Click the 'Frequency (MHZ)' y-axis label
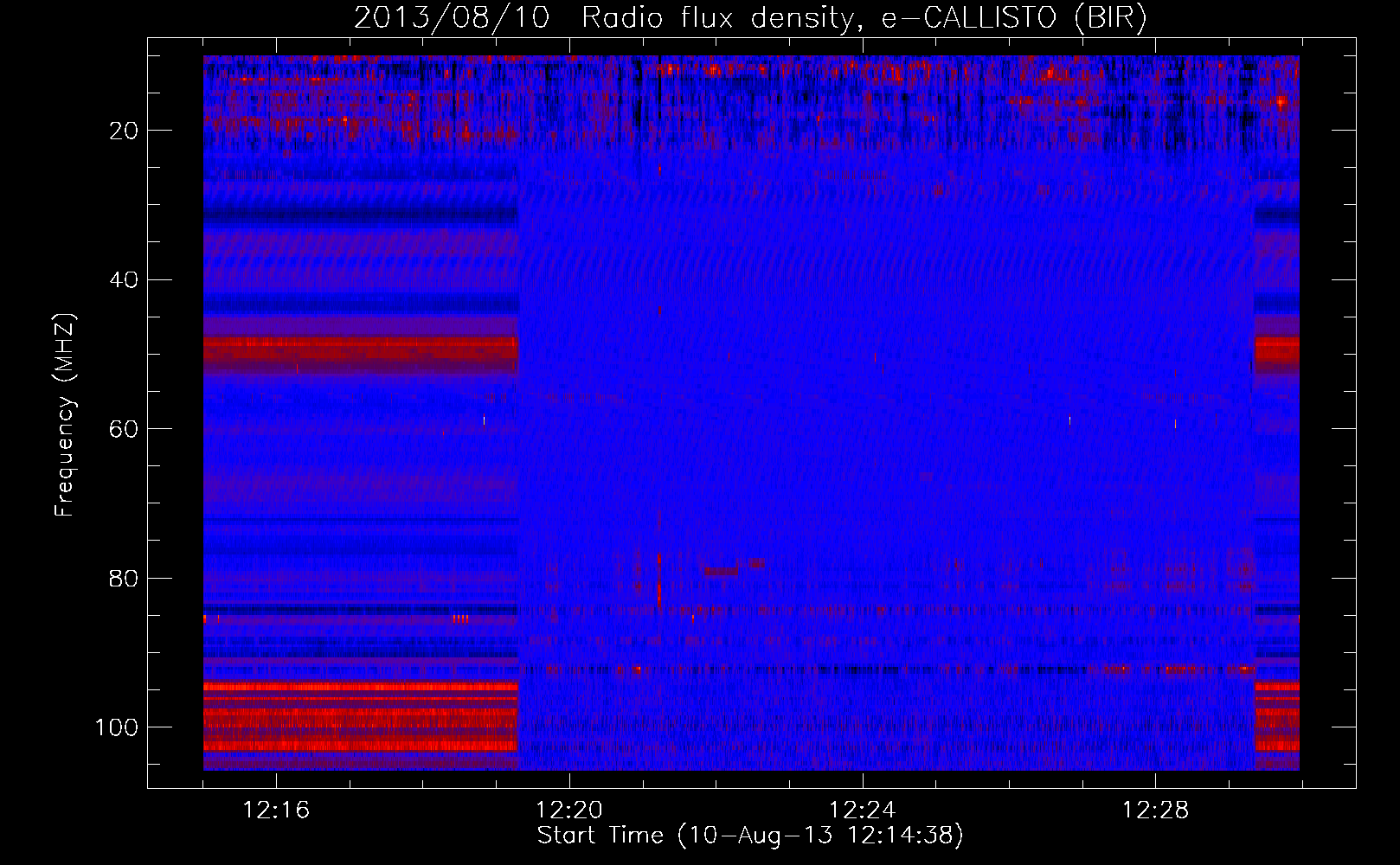Viewport: 1400px width, 865px height. (x=65, y=415)
